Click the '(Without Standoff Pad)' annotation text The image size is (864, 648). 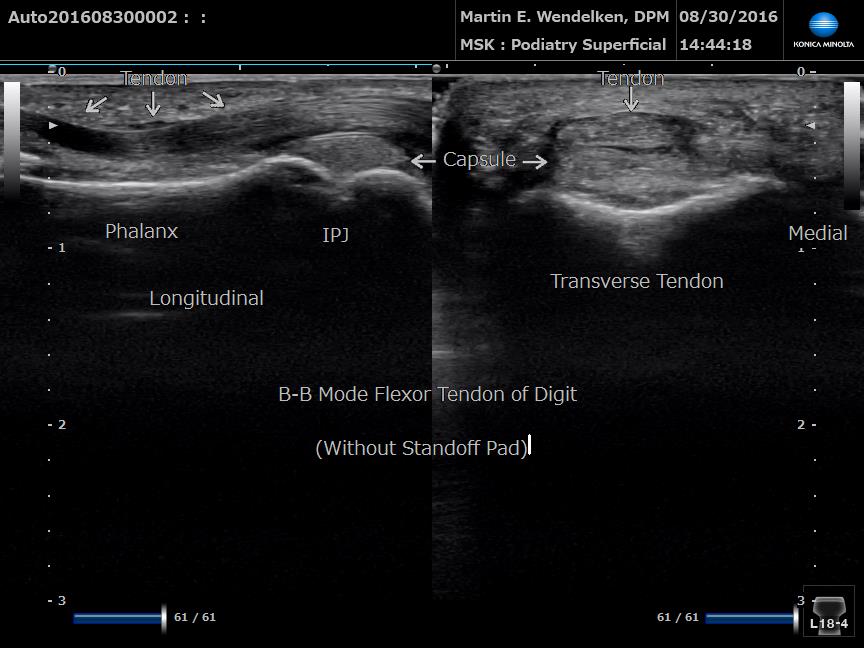(421, 448)
